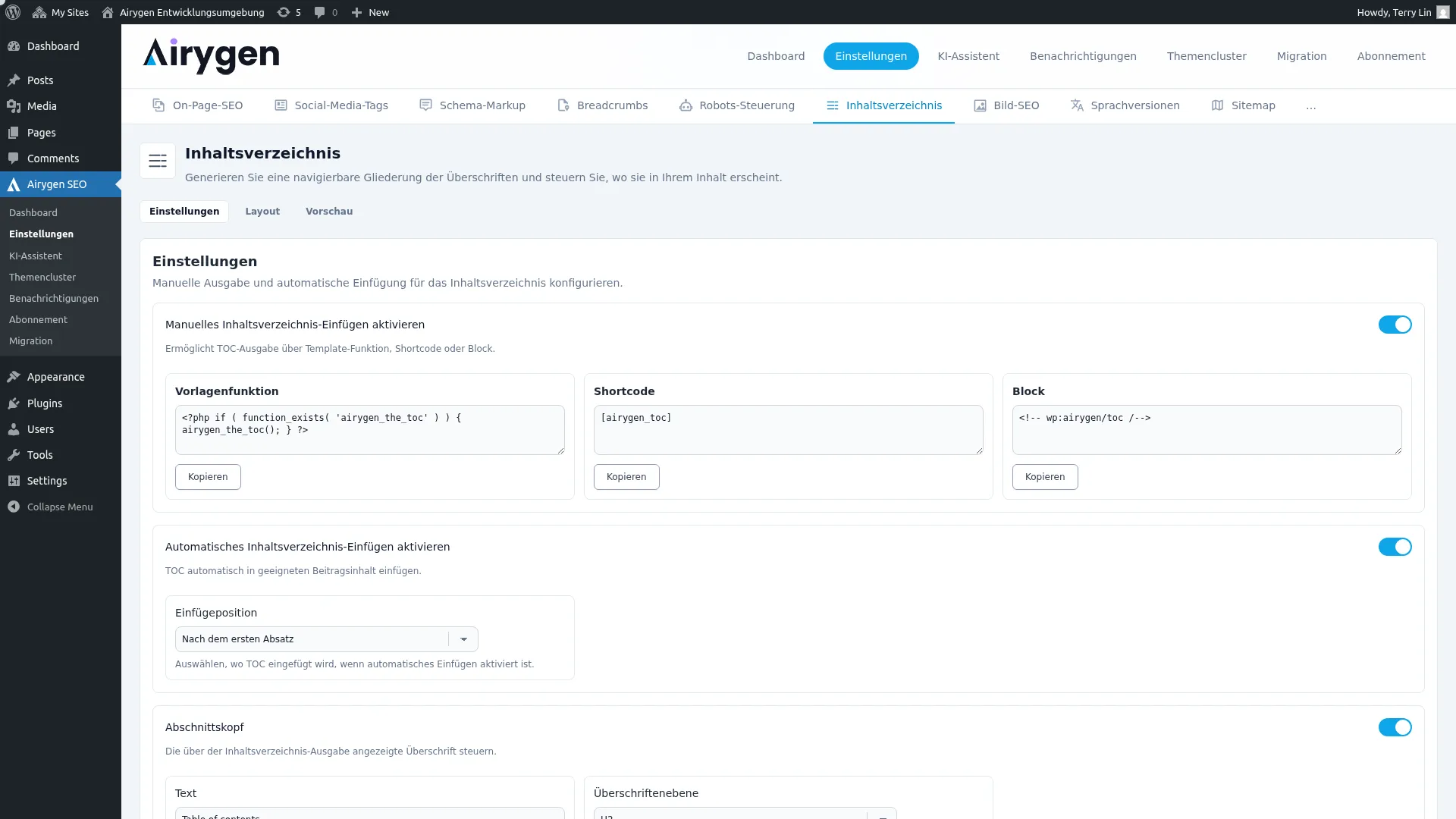
Task: Click Plugins plug icon in sidebar
Action: click(14, 403)
